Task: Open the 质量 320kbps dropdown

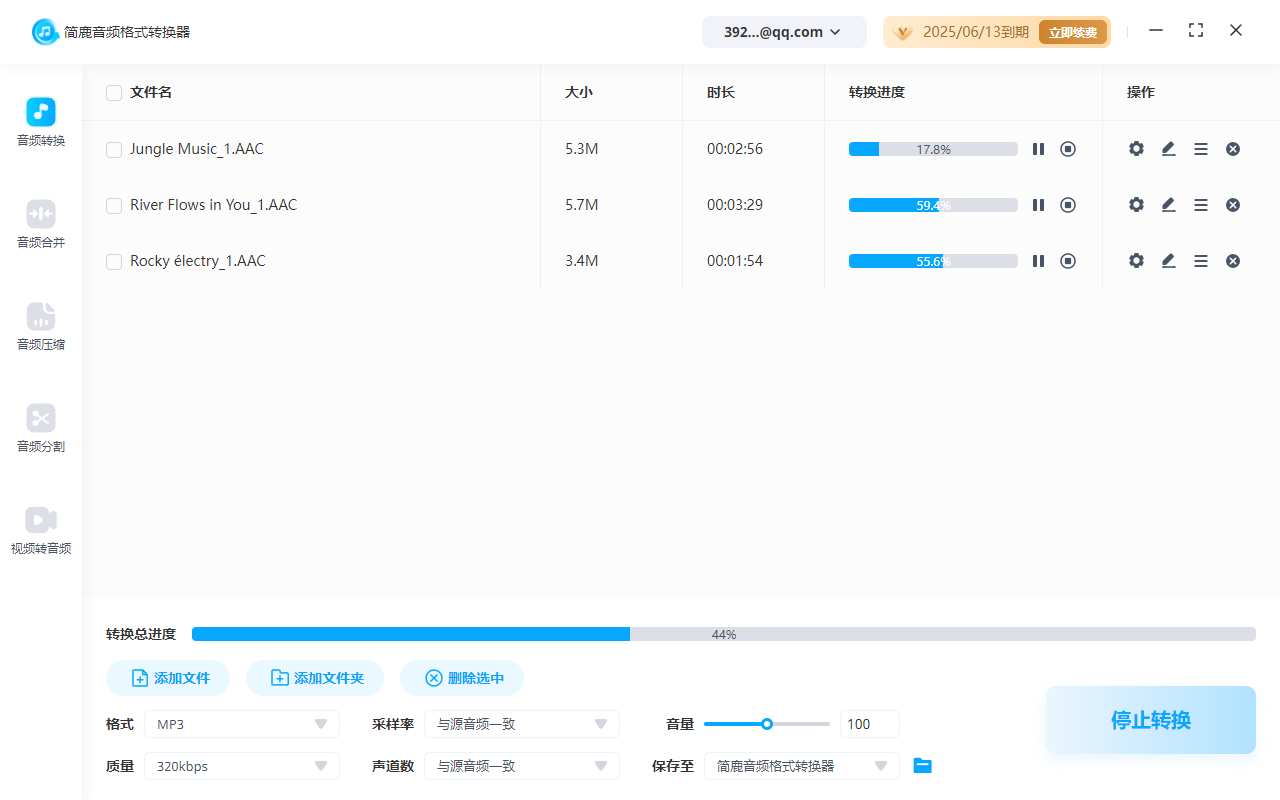Action: 242,766
